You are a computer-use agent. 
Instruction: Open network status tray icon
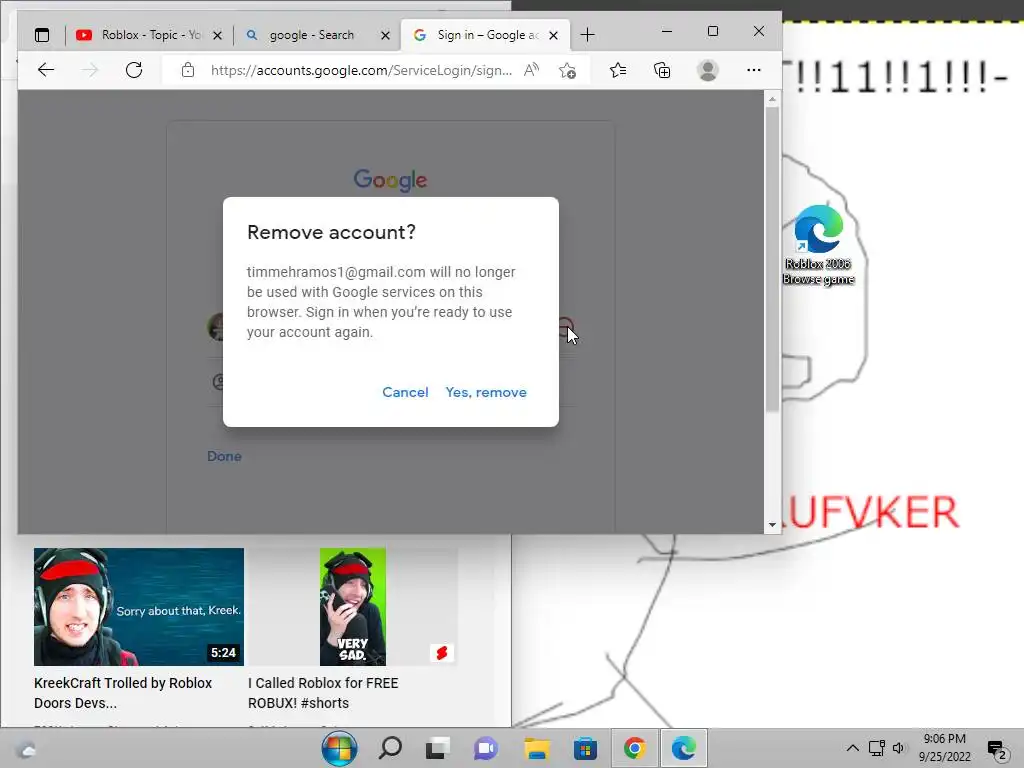point(876,748)
